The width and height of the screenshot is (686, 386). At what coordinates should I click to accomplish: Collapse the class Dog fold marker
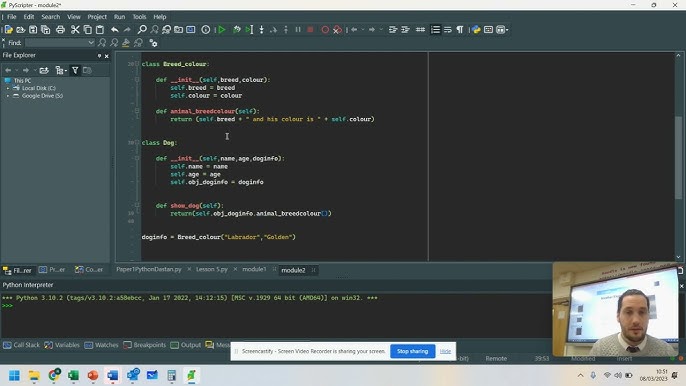pyautogui.click(x=137, y=143)
